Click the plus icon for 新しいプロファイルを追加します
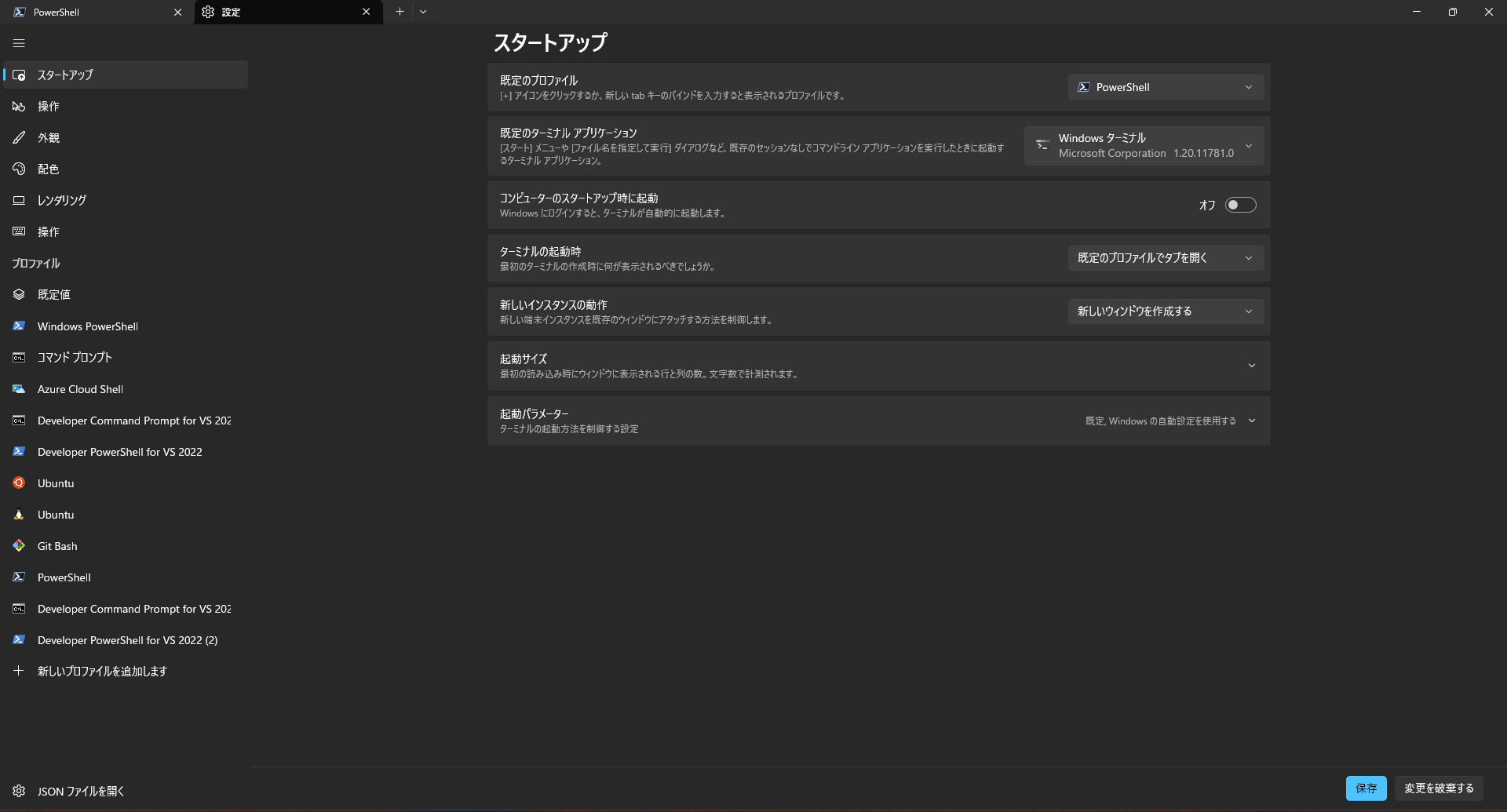The image size is (1507, 812). coord(19,671)
